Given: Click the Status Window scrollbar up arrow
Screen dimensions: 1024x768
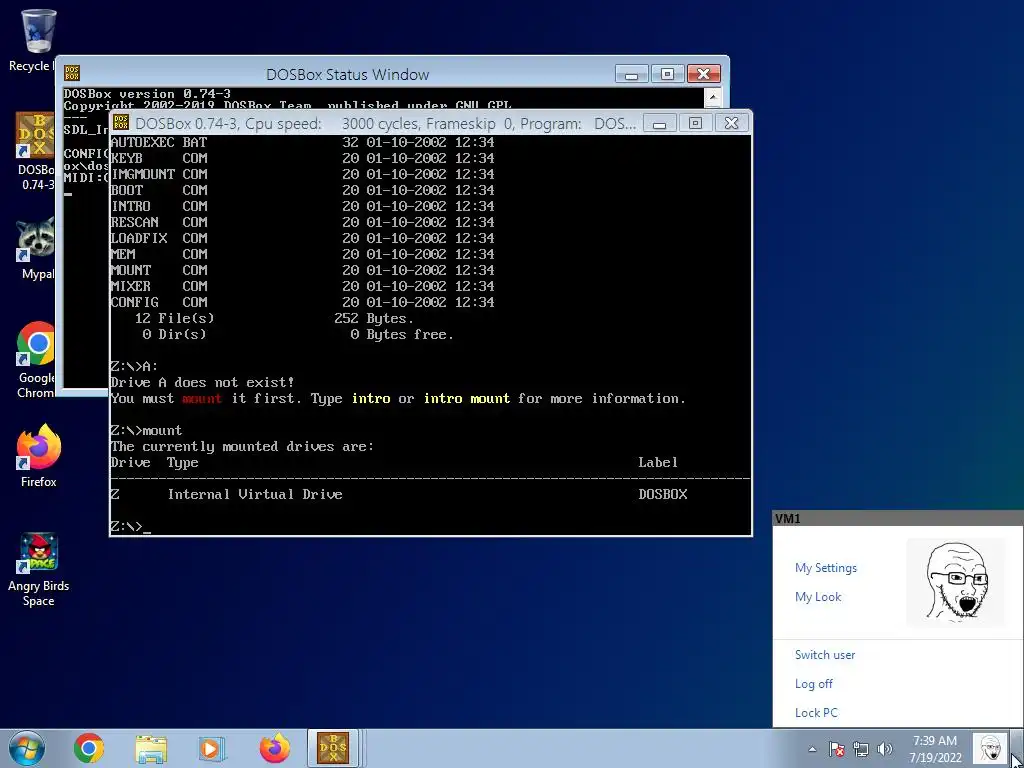Looking at the screenshot, I should [712, 97].
